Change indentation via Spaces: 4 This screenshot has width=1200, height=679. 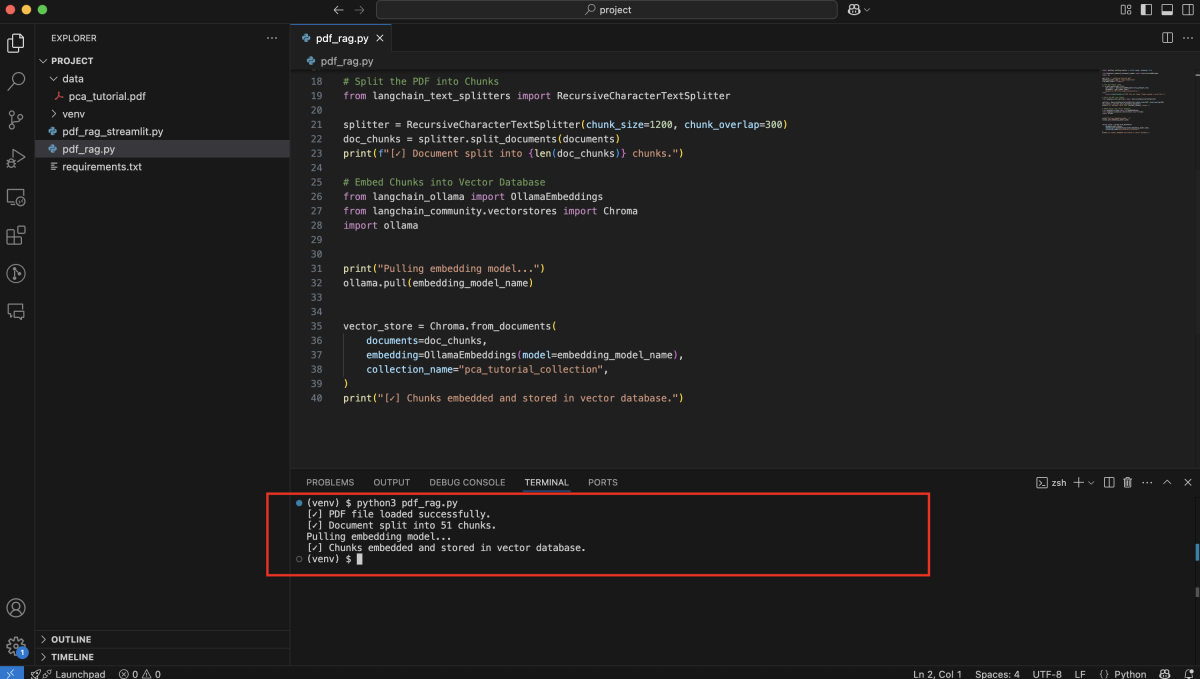(x=998, y=674)
